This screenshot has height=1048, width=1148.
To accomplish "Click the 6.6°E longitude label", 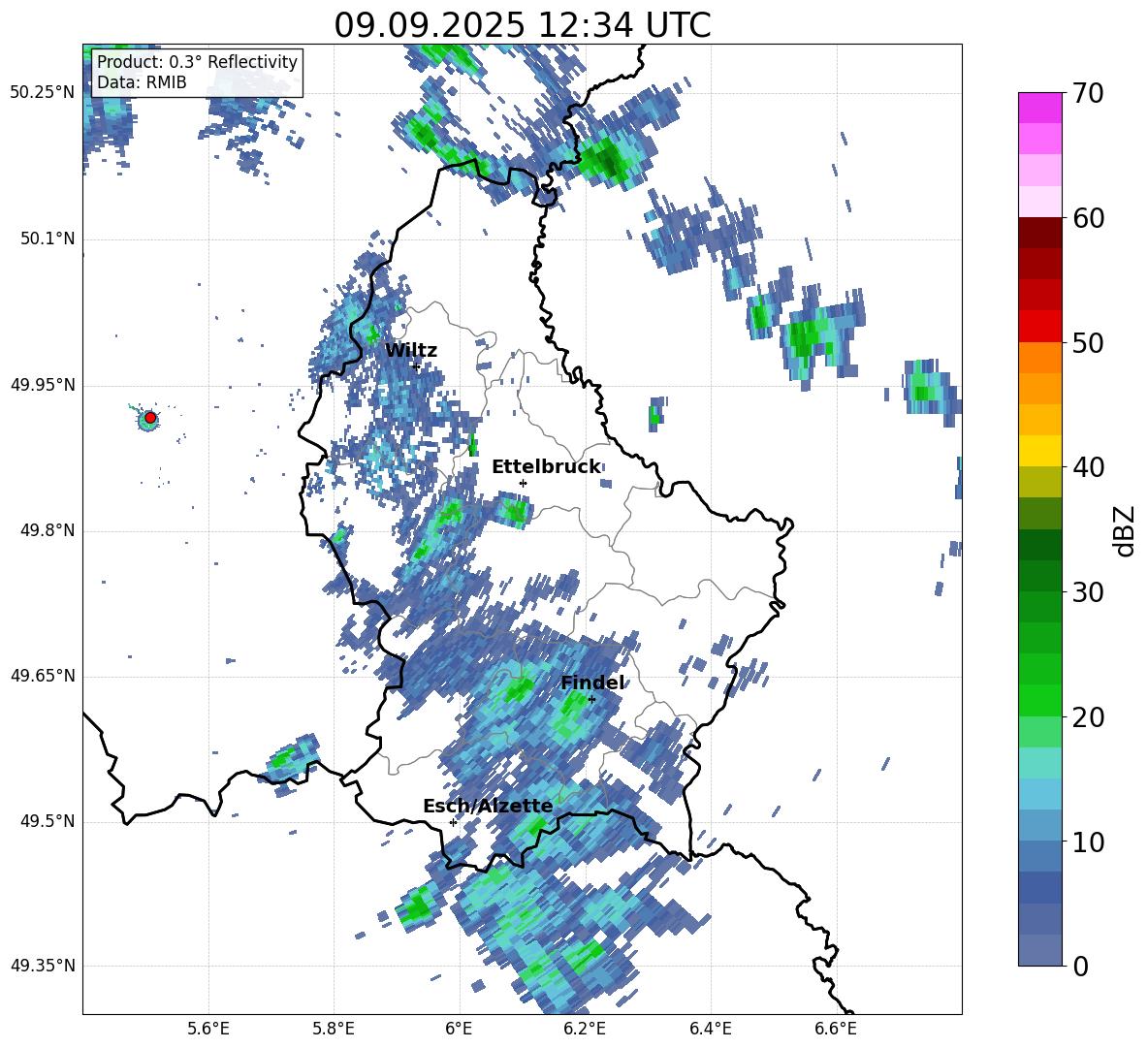I will point(836,1029).
